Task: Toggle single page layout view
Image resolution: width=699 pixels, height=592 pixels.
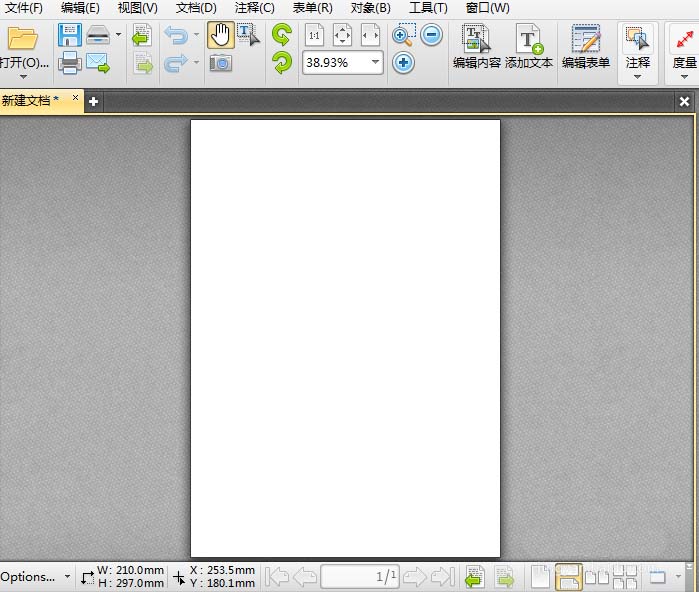Action: point(540,576)
